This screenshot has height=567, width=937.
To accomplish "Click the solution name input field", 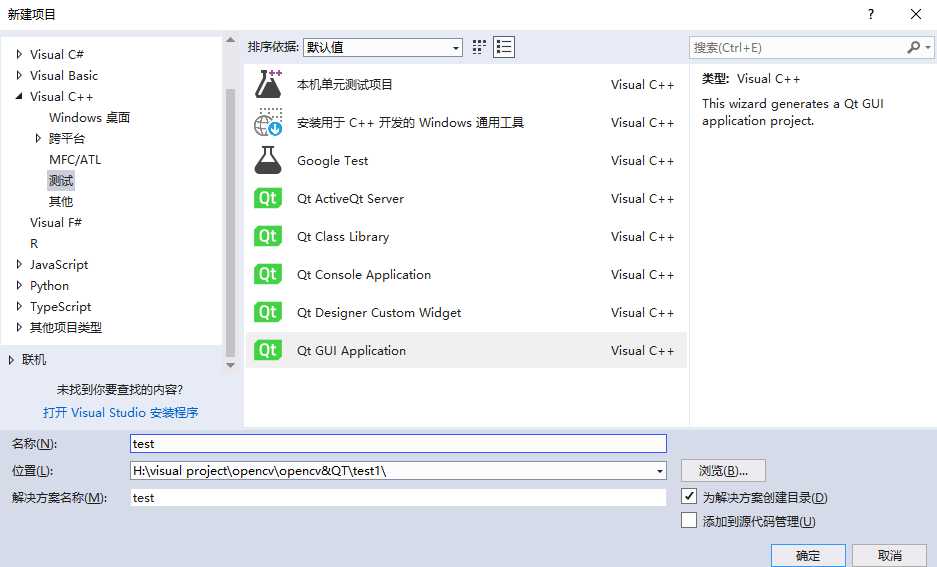I will point(398,497).
